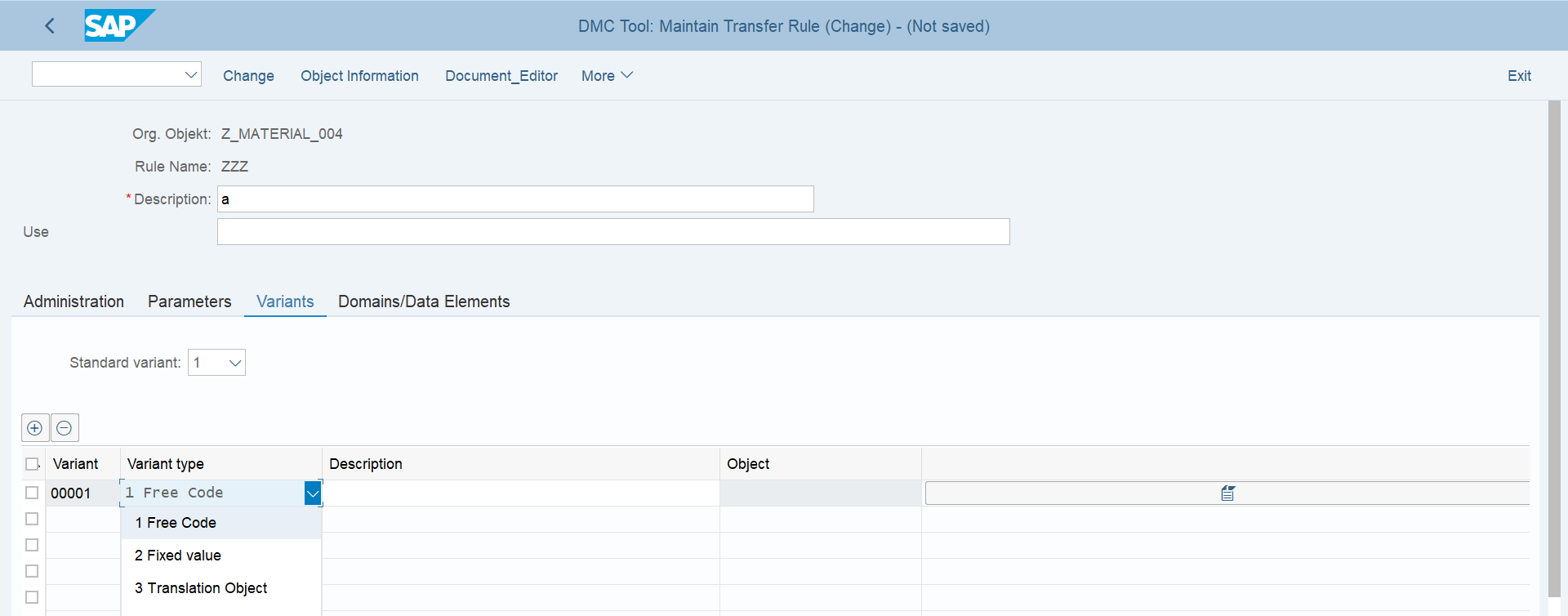This screenshot has width=1568, height=616.
Task: Click the add row plus icon
Action: tap(35, 428)
